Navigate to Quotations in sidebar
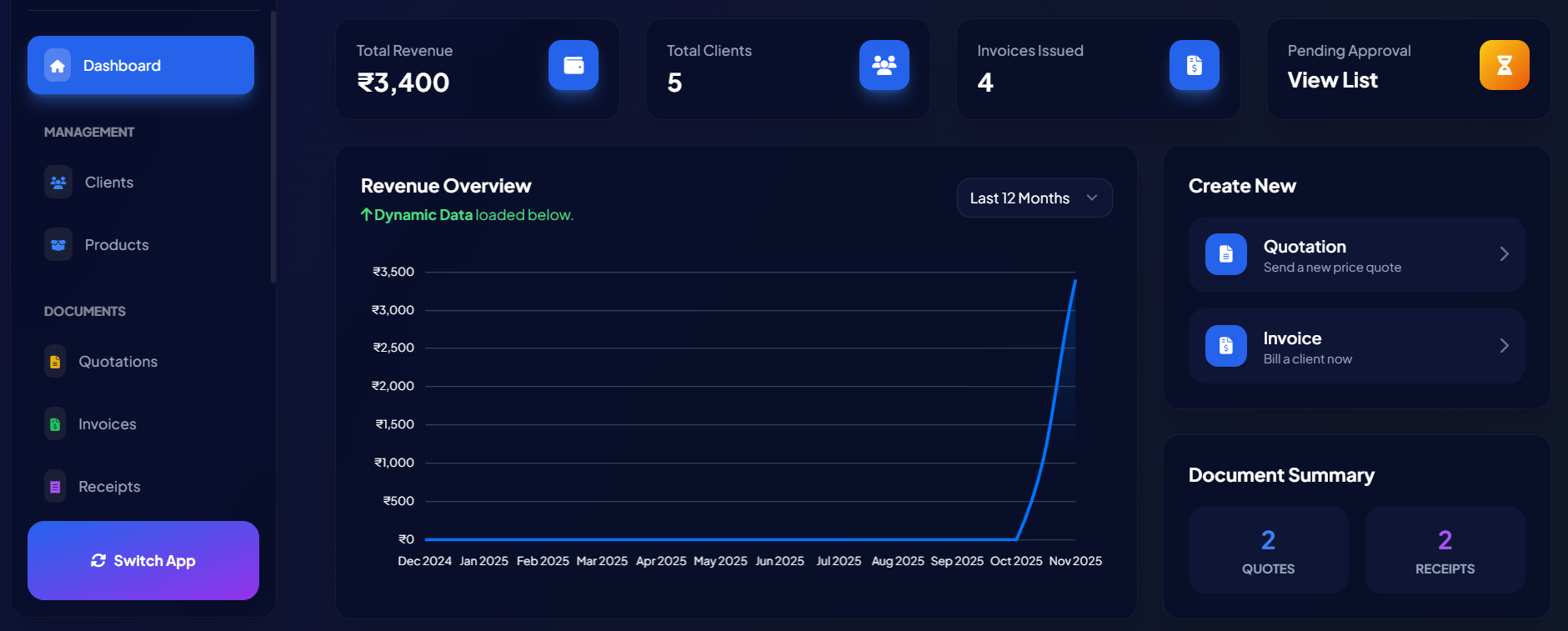 pos(141,362)
